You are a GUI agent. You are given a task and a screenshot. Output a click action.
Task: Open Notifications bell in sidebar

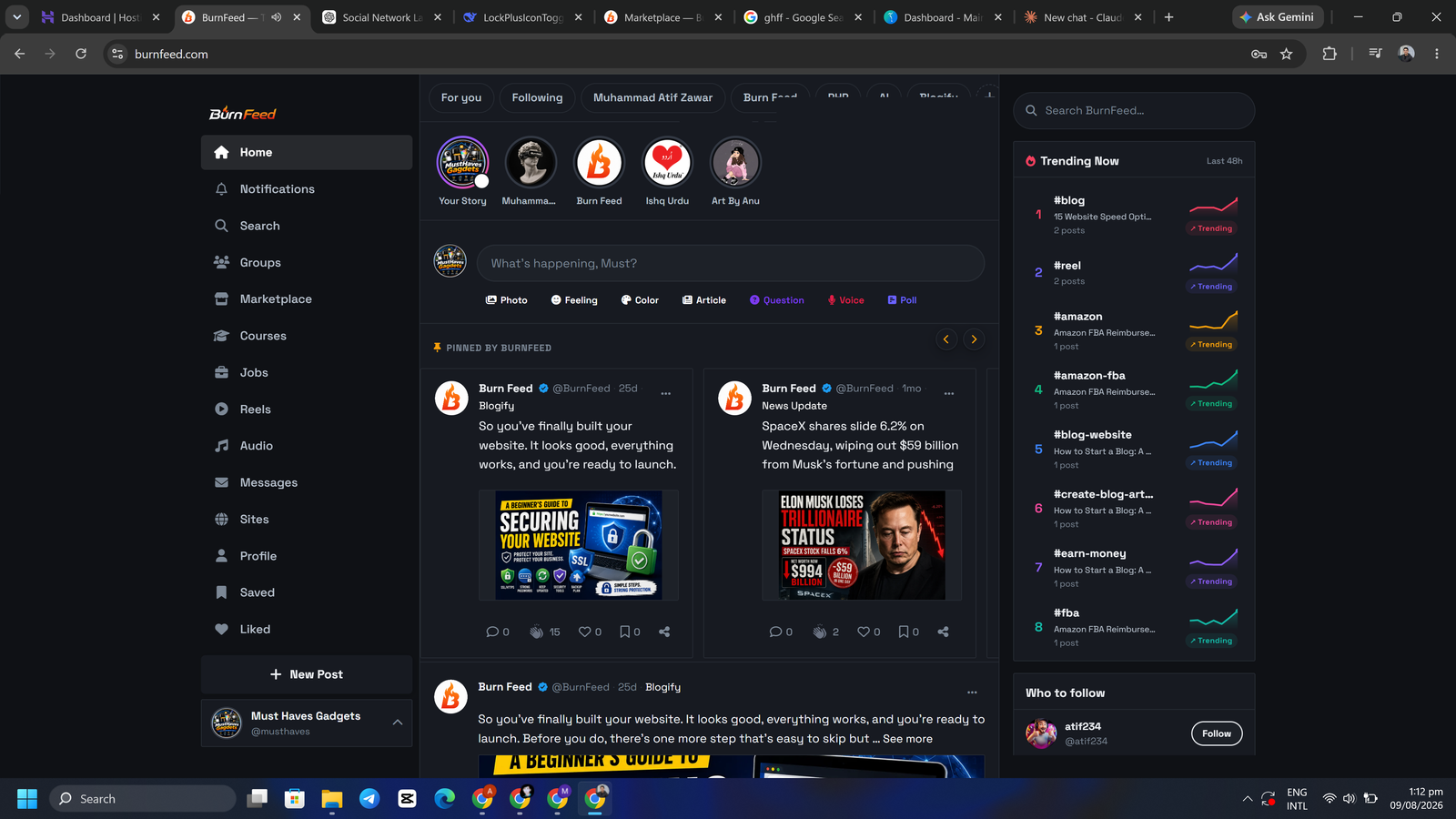(x=306, y=189)
